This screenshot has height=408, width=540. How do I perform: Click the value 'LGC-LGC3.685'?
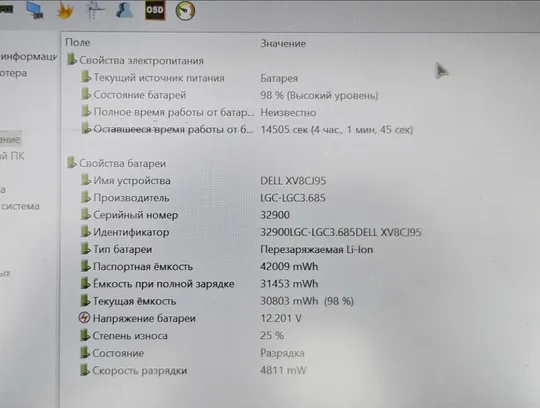(293, 198)
